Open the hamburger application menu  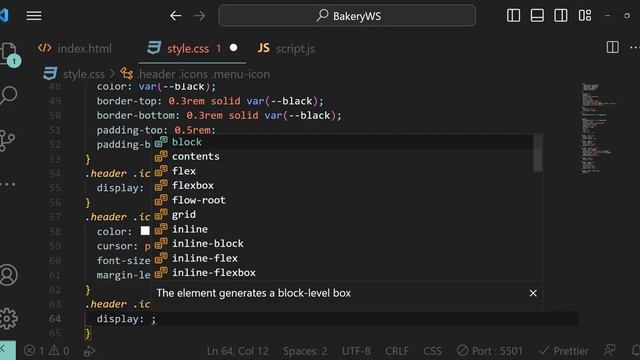tap(34, 16)
